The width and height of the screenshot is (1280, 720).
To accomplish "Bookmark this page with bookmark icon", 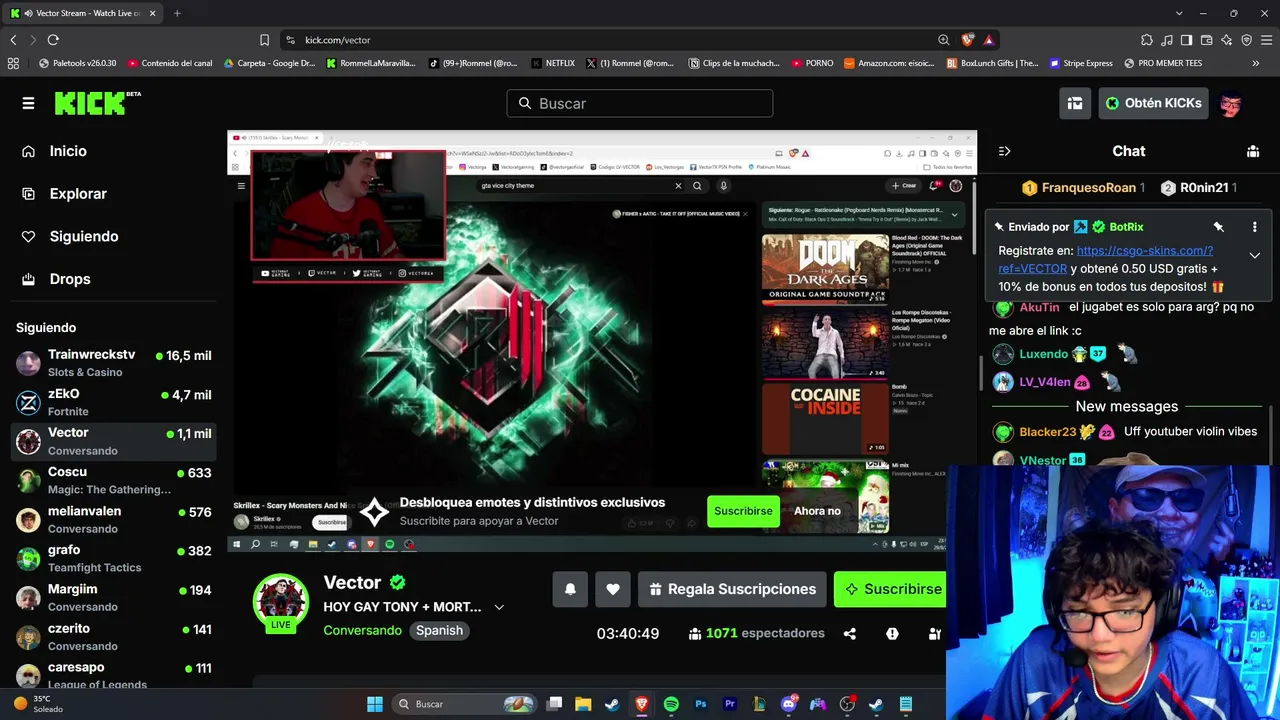I will click(264, 40).
